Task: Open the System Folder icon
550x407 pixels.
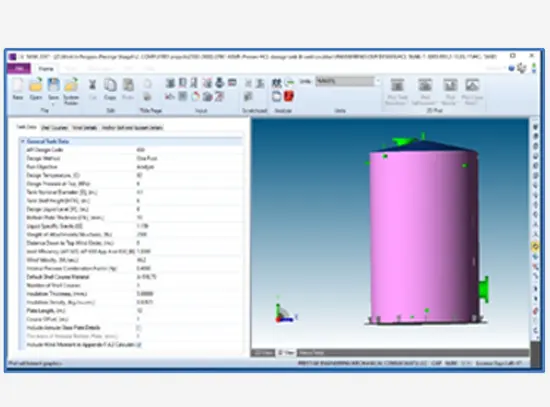Action: coord(71,86)
